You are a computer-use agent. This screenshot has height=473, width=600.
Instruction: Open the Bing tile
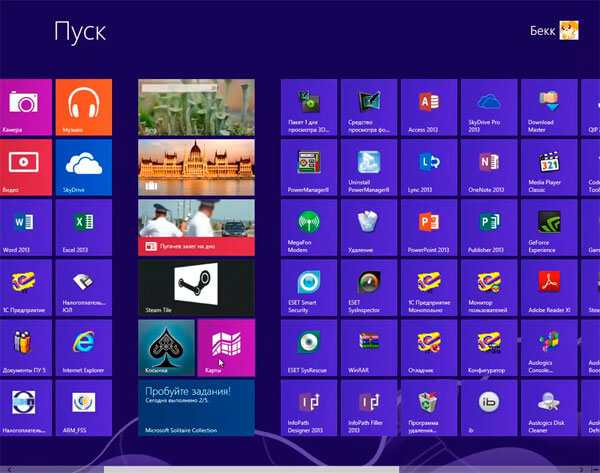pos(196,107)
